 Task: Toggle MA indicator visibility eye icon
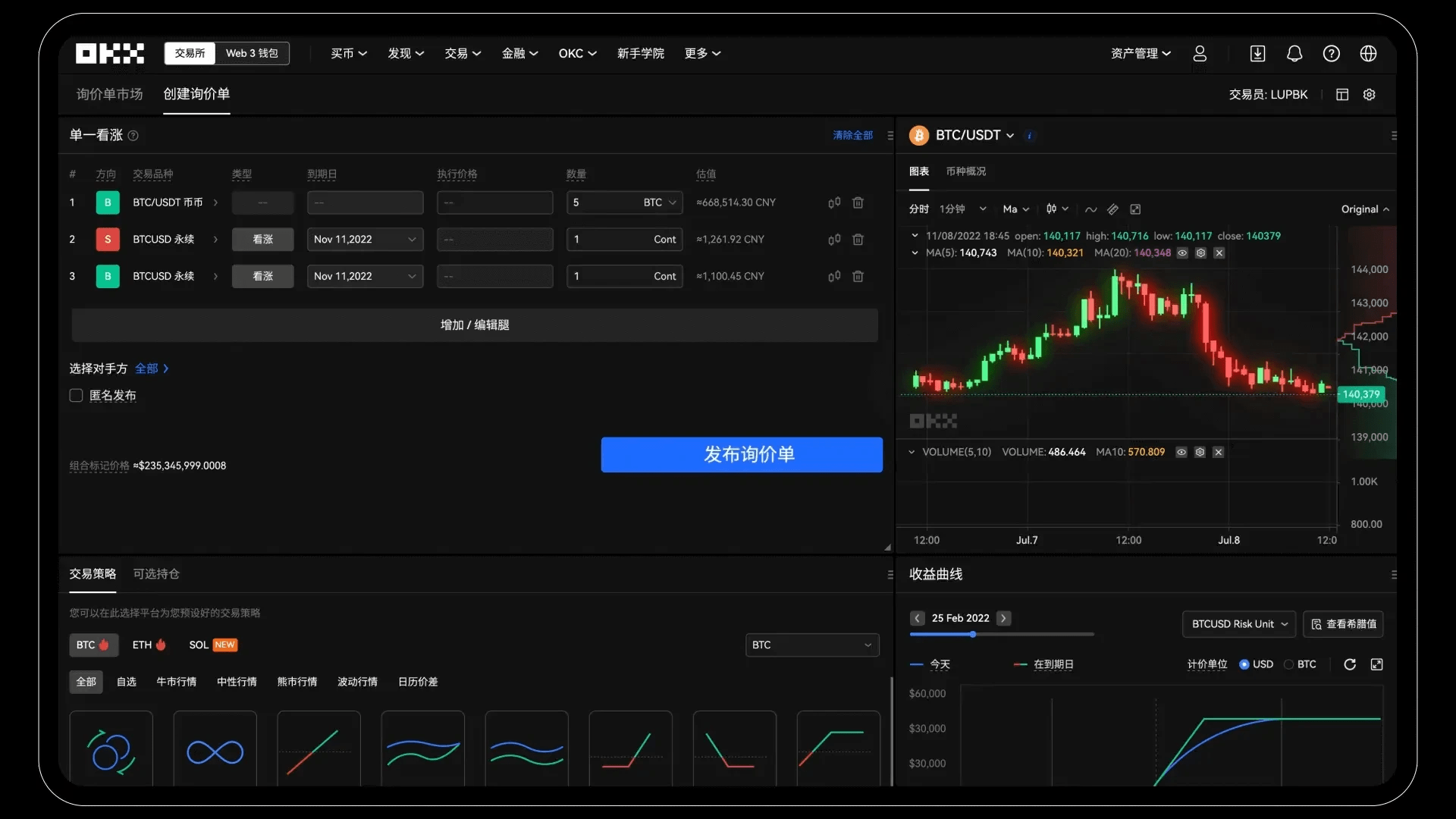[x=1182, y=253]
